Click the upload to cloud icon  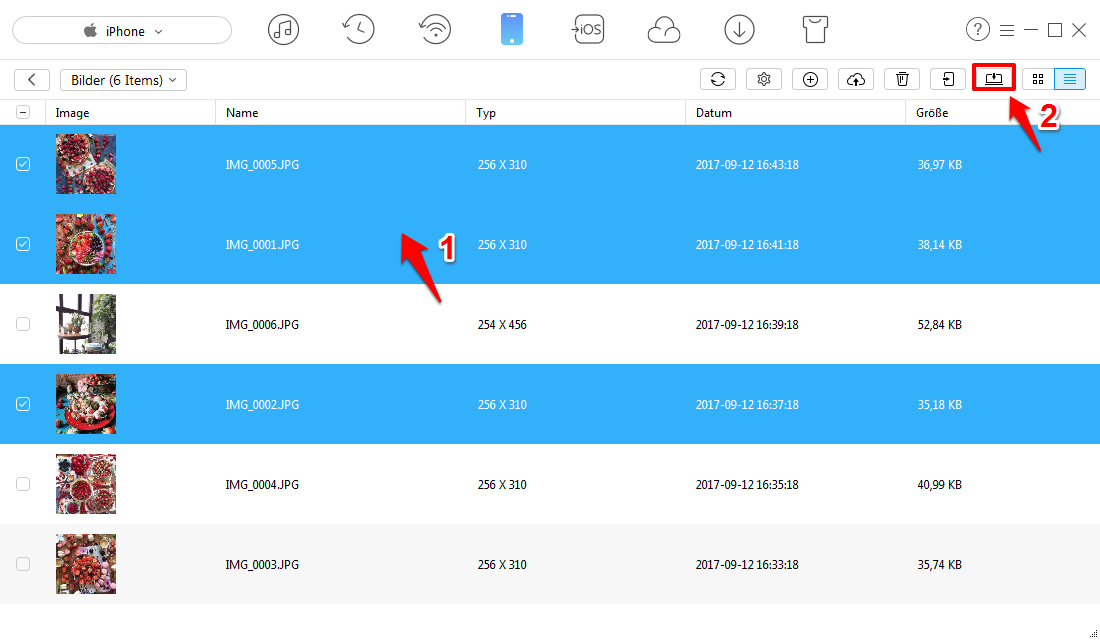(856, 79)
